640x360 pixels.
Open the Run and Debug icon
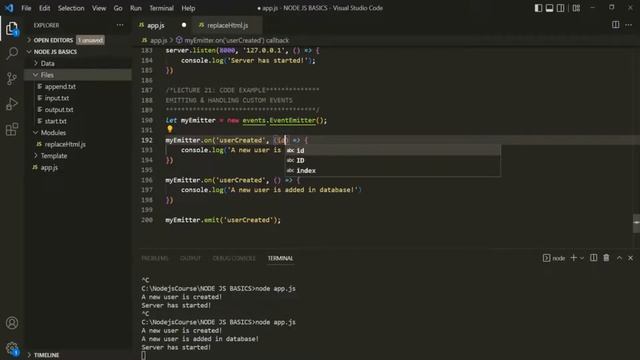click(x=12, y=104)
